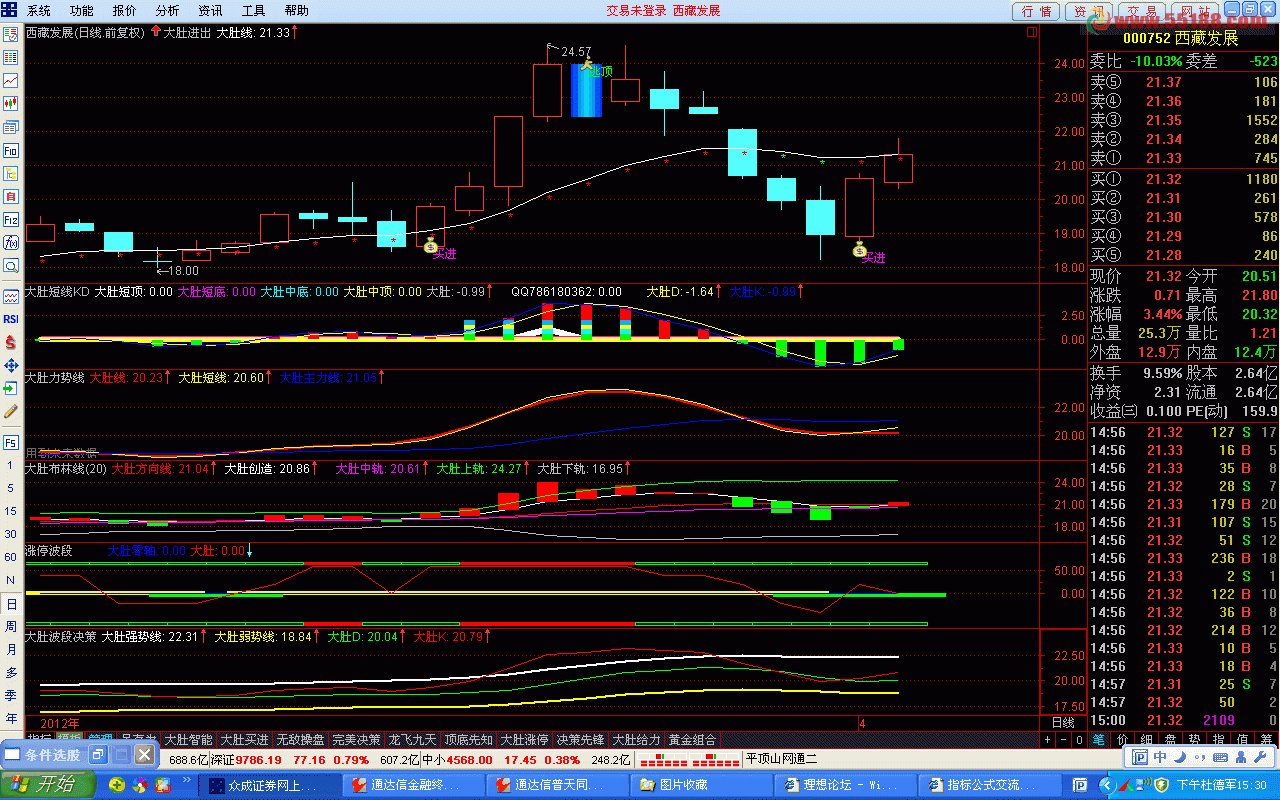Screen dimensions: 1280x800
Task: Select the 黄金组合 indicator tab
Action: click(692, 740)
